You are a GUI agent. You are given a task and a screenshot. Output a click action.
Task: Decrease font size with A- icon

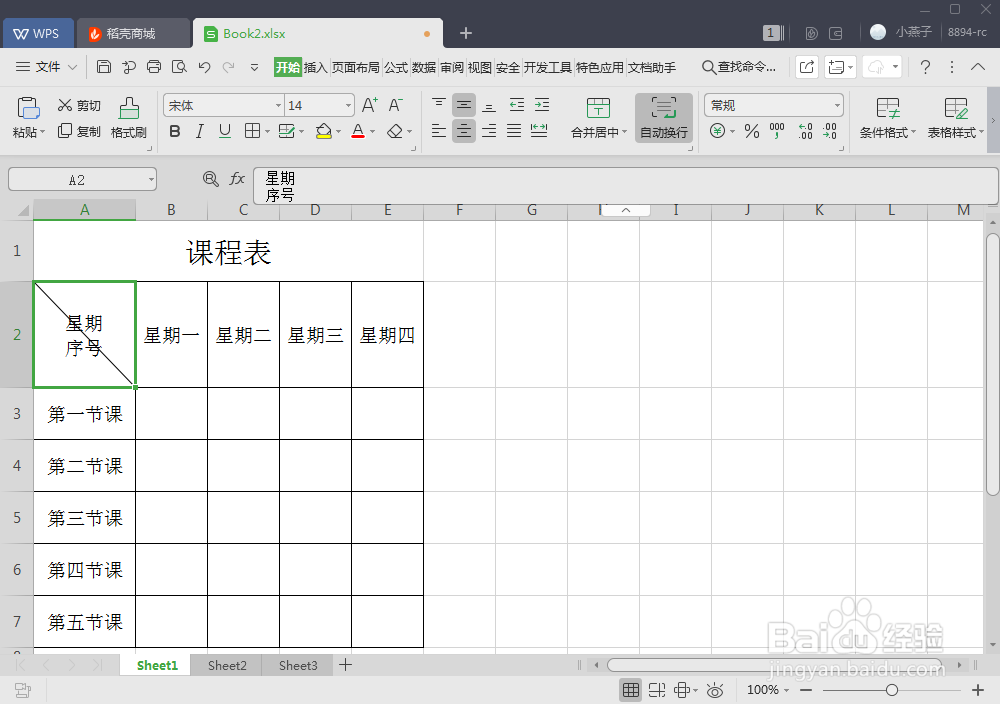tap(395, 105)
